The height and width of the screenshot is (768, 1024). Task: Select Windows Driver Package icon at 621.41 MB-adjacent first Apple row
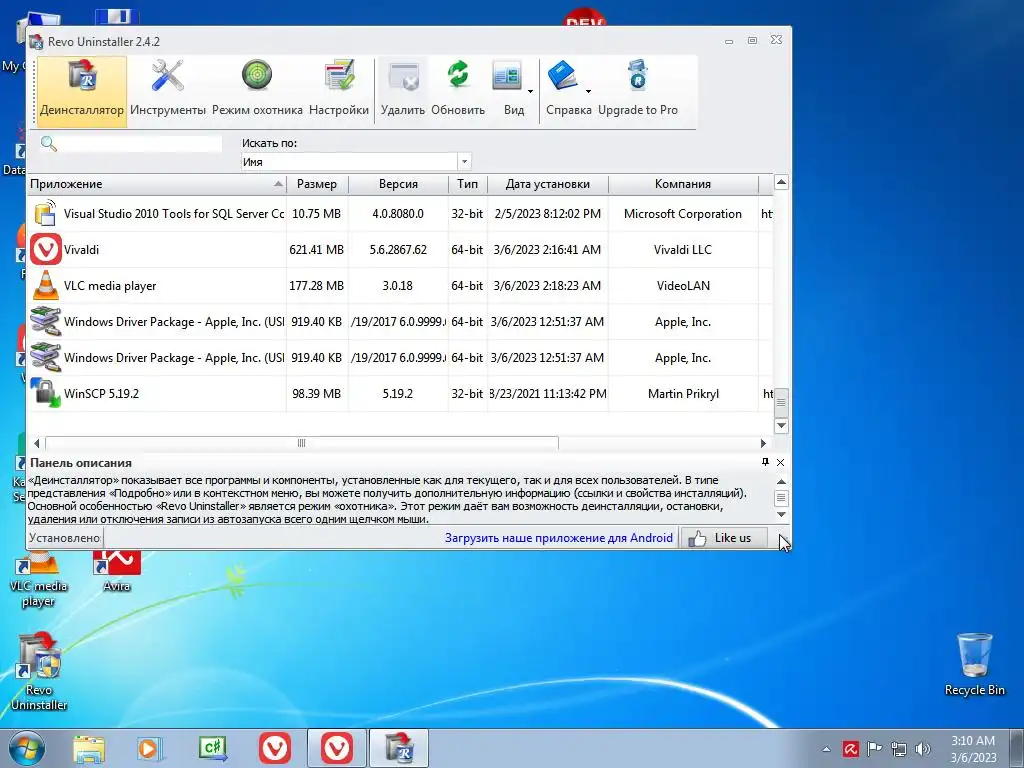tap(46, 321)
